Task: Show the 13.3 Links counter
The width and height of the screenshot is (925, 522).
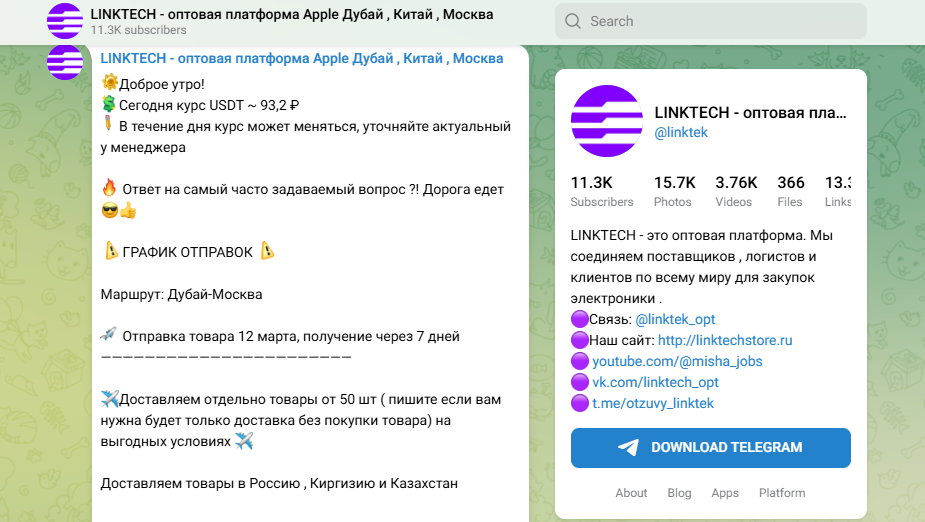Action: [x=838, y=191]
